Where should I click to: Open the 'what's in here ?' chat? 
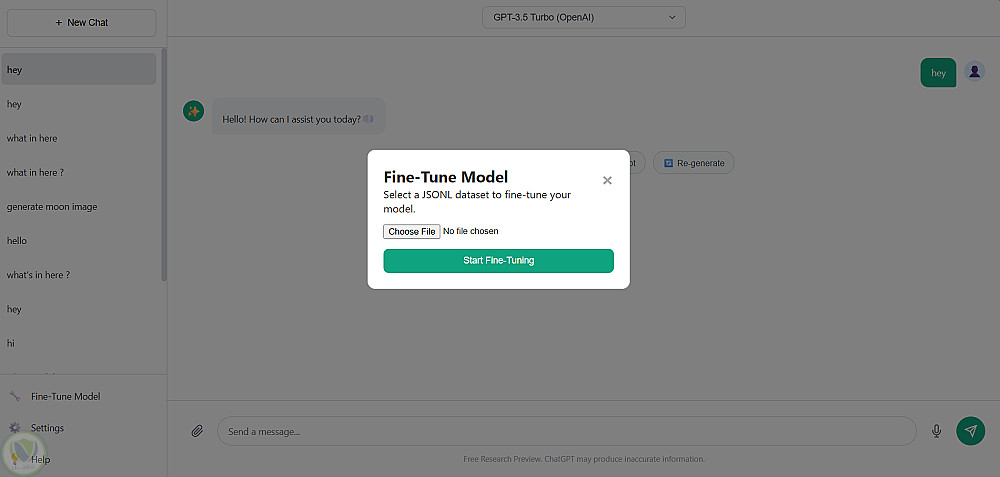[x=38, y=275]
